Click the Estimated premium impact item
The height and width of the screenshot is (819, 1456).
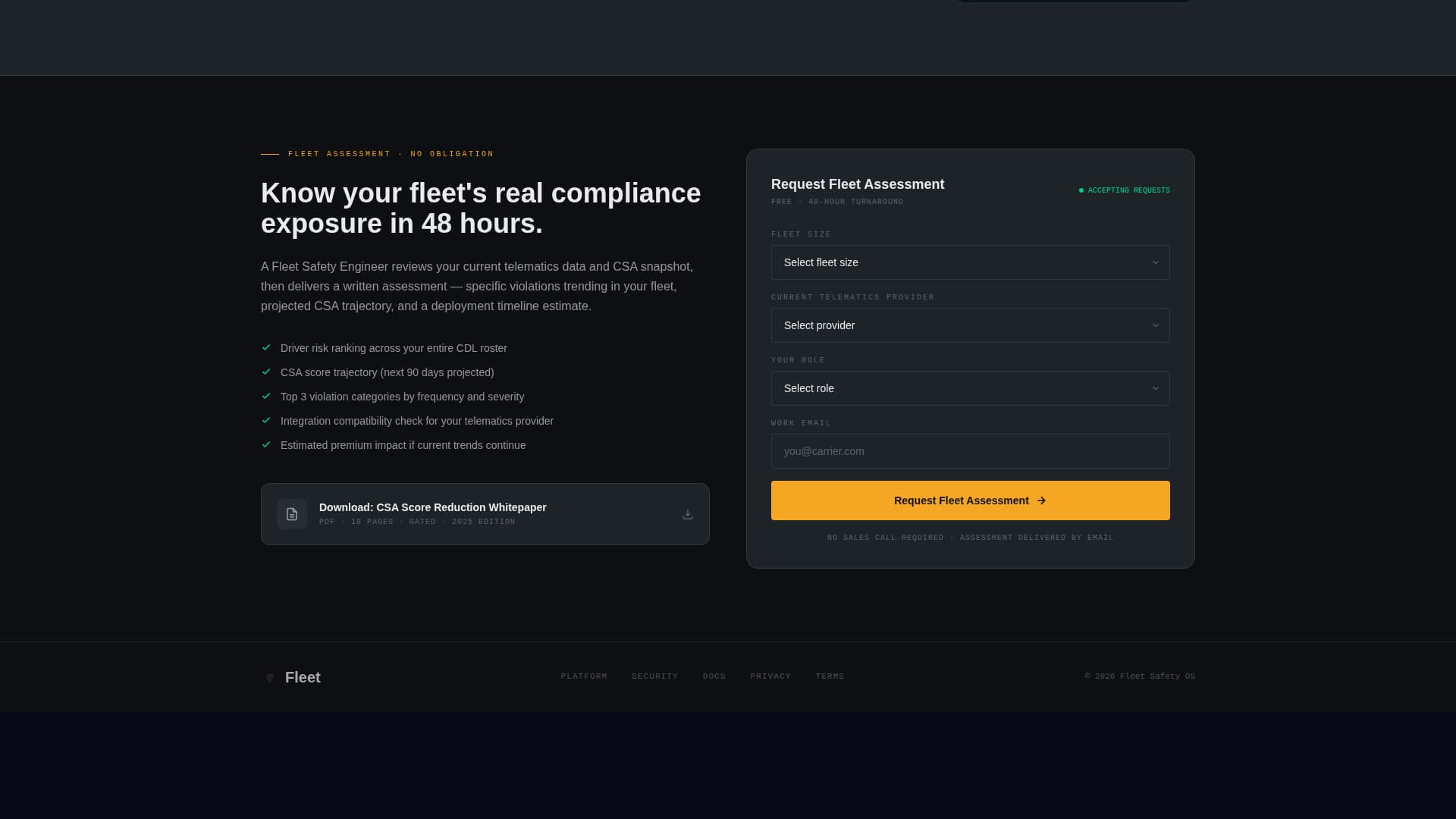pos(403,445)
